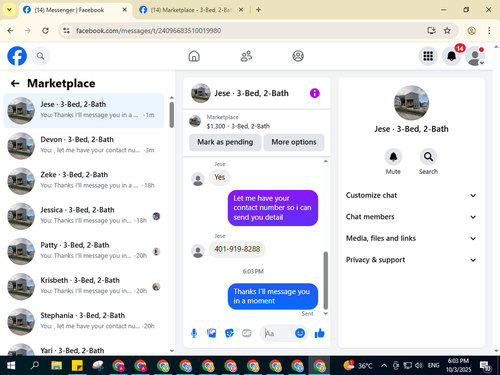
Task: Install app icon in address bar
Action: point(431,31)
